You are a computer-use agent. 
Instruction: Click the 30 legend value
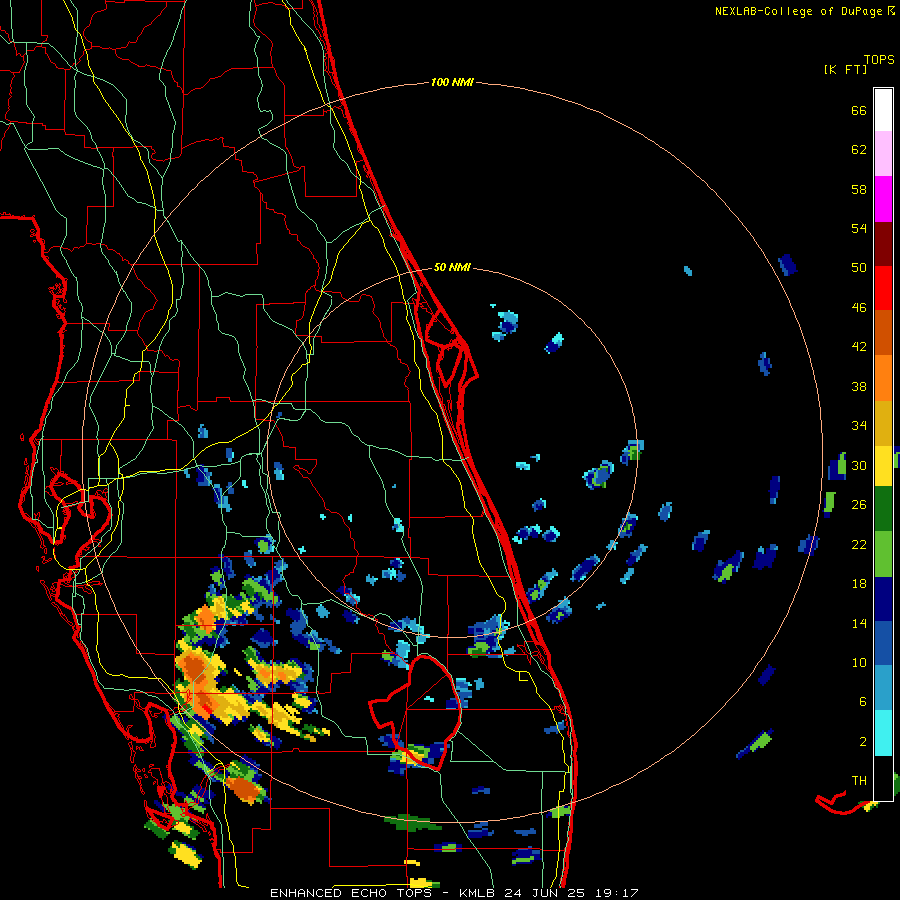coord(859,465)
